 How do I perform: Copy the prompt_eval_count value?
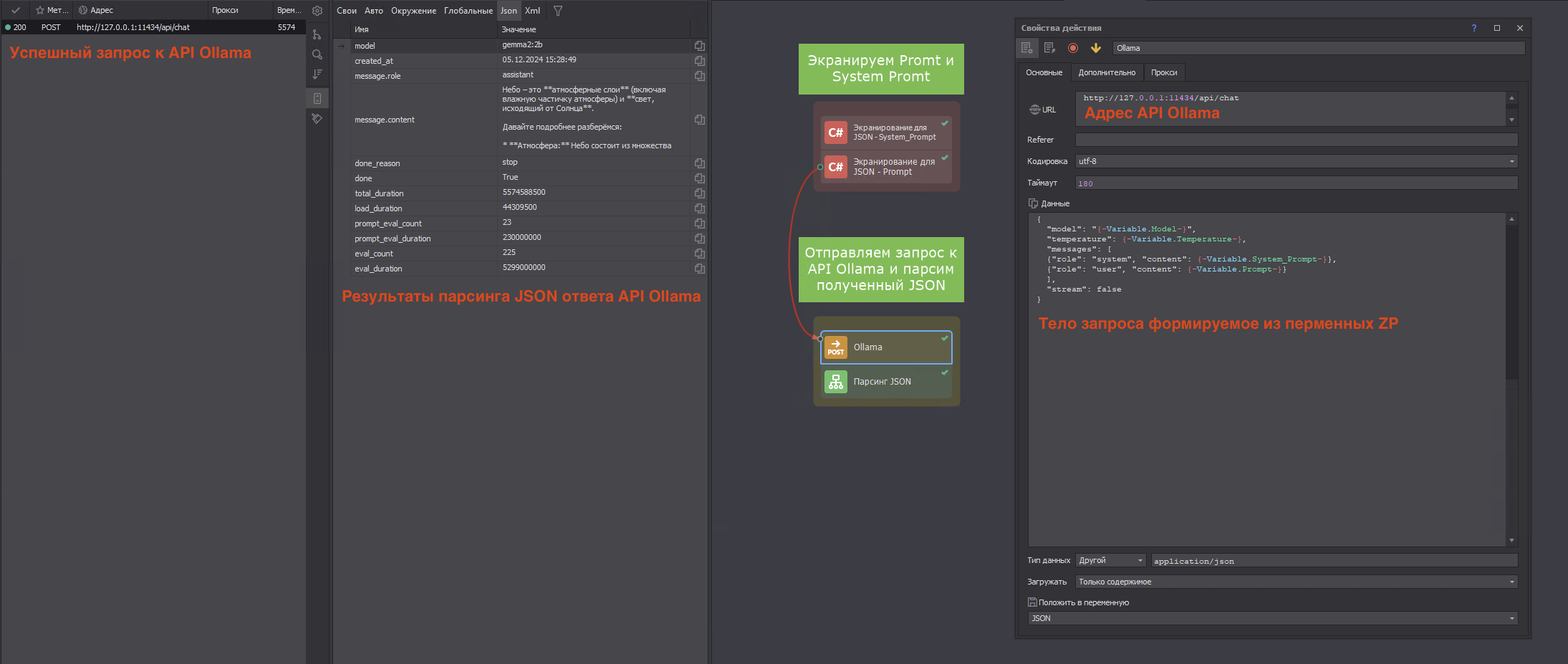700,223
